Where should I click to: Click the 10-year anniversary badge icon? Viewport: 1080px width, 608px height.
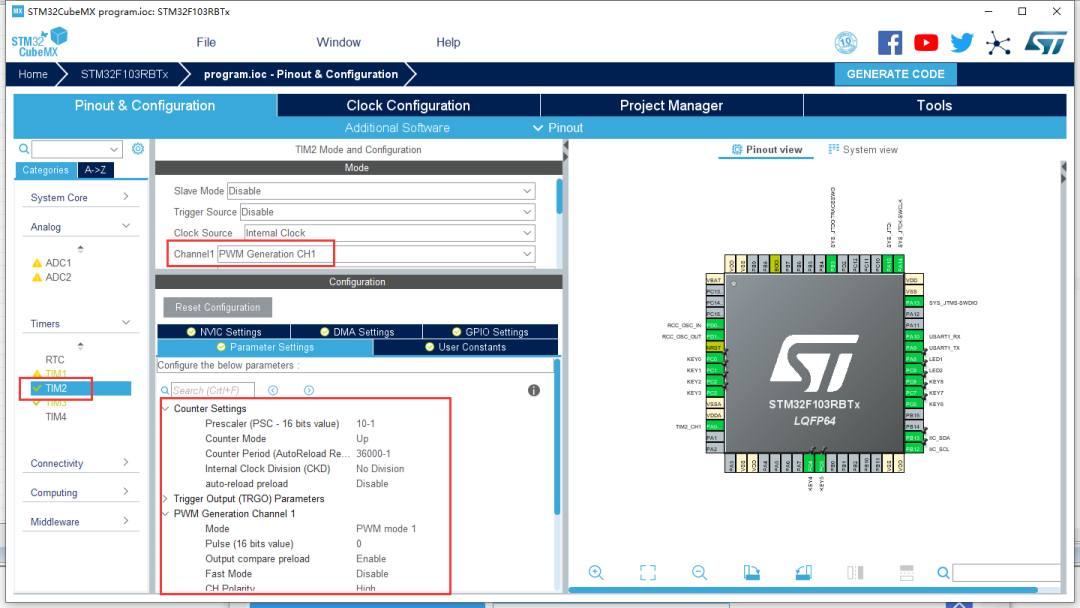(846, 43)
